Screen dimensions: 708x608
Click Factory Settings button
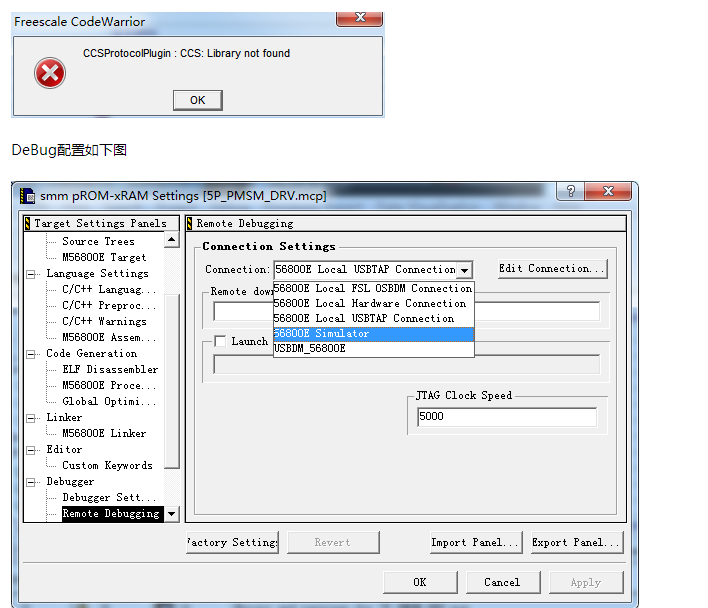[x=232, y=543]
